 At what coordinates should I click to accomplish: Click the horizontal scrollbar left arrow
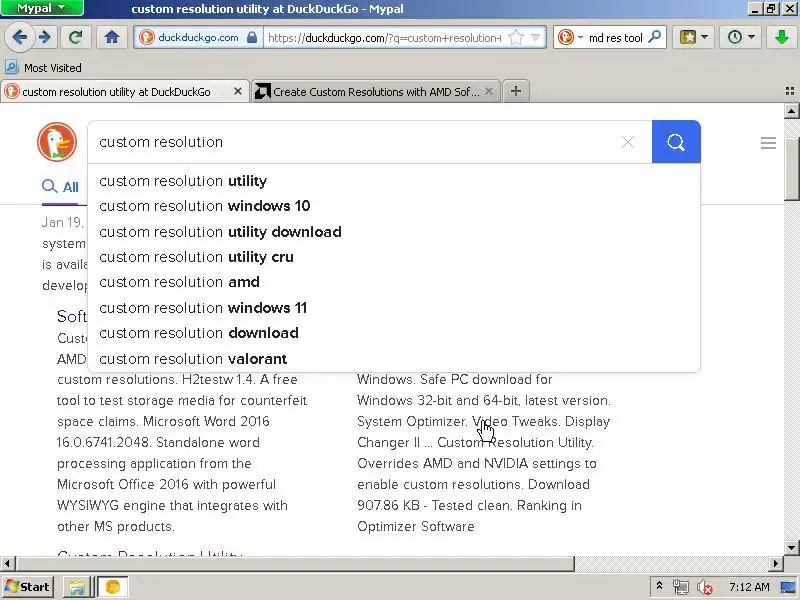(7, 563)
